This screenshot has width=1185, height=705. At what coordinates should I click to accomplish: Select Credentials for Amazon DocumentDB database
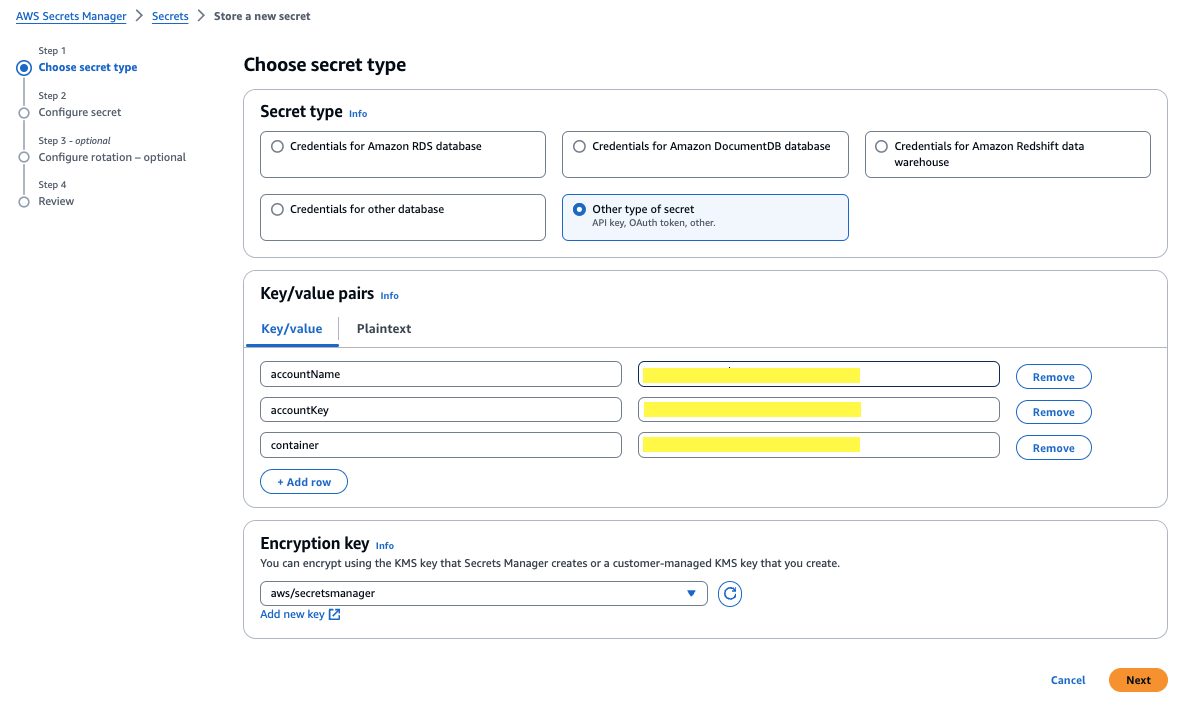pos(580,146)
